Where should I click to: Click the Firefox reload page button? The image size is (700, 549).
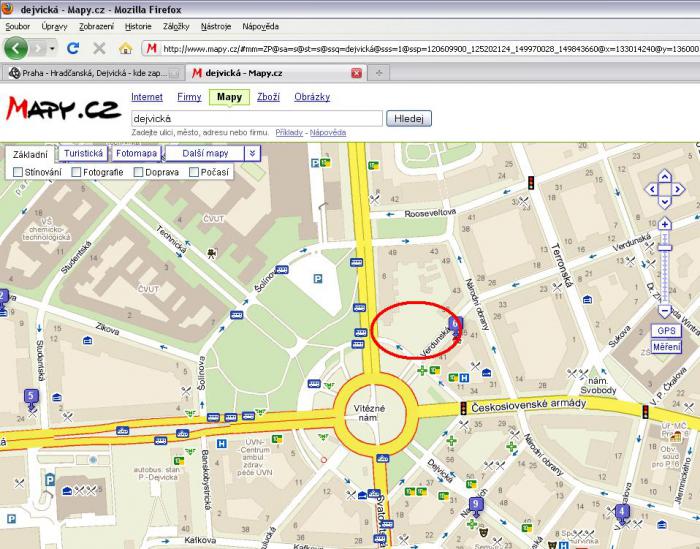(73, 47)
